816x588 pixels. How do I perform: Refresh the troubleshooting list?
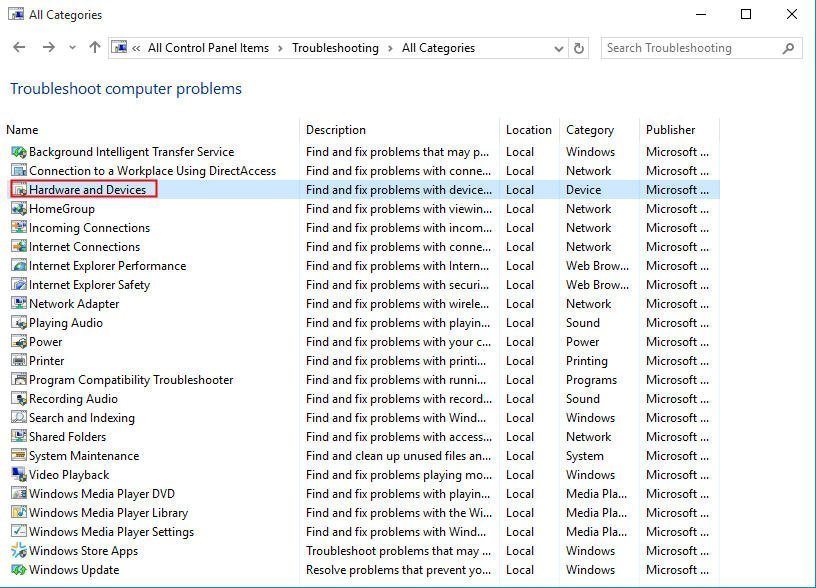point(579,48)
